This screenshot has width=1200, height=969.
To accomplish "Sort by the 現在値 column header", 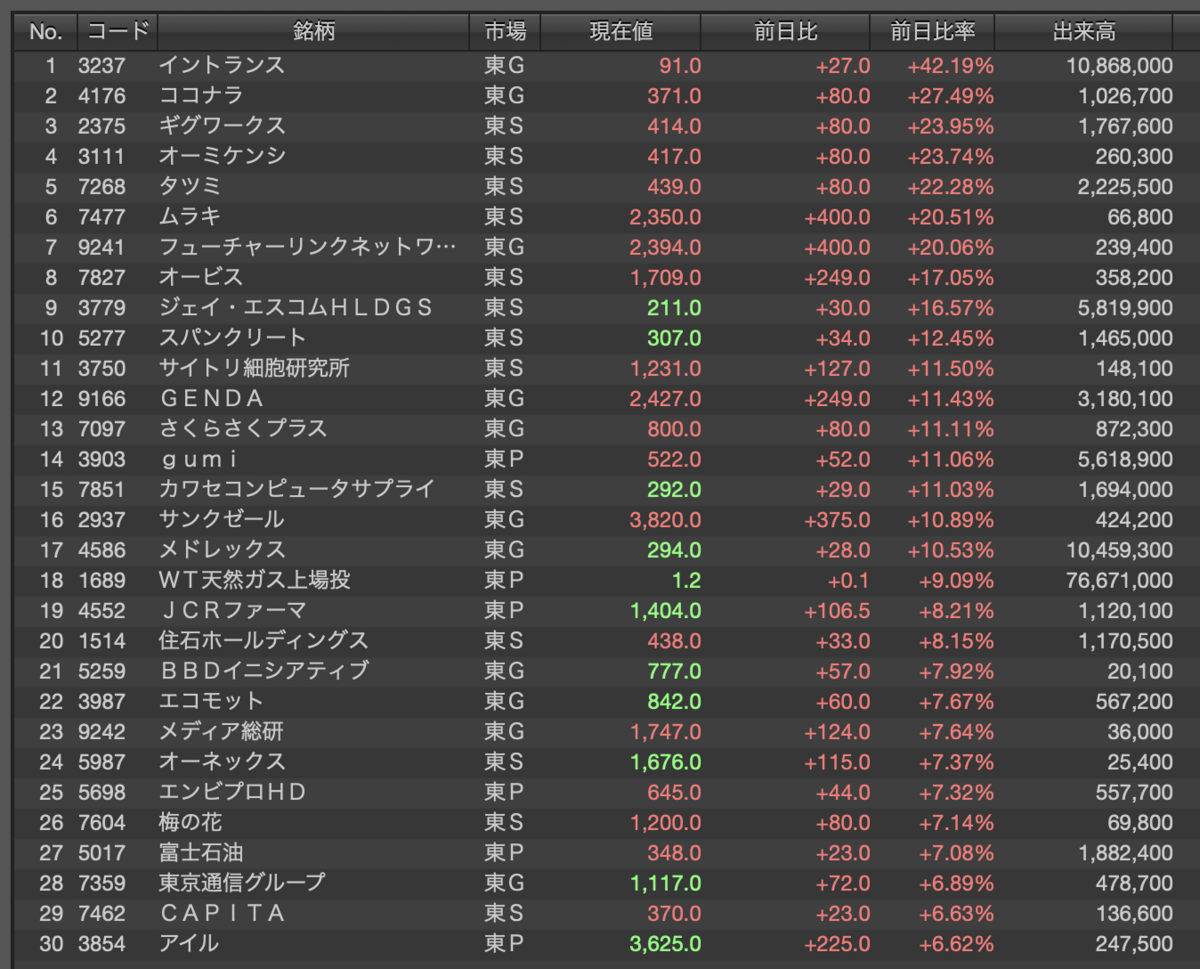I will coord(621,32).
